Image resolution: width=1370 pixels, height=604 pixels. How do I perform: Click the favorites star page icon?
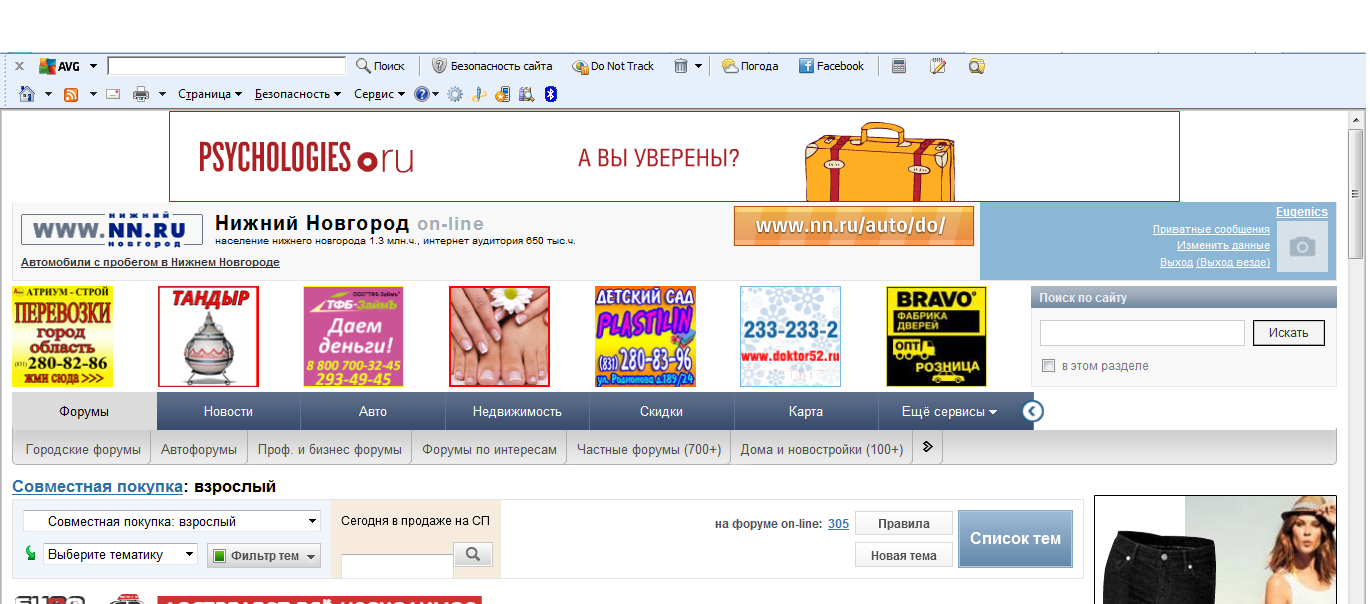pyautogui.click(x=502, y=94)
